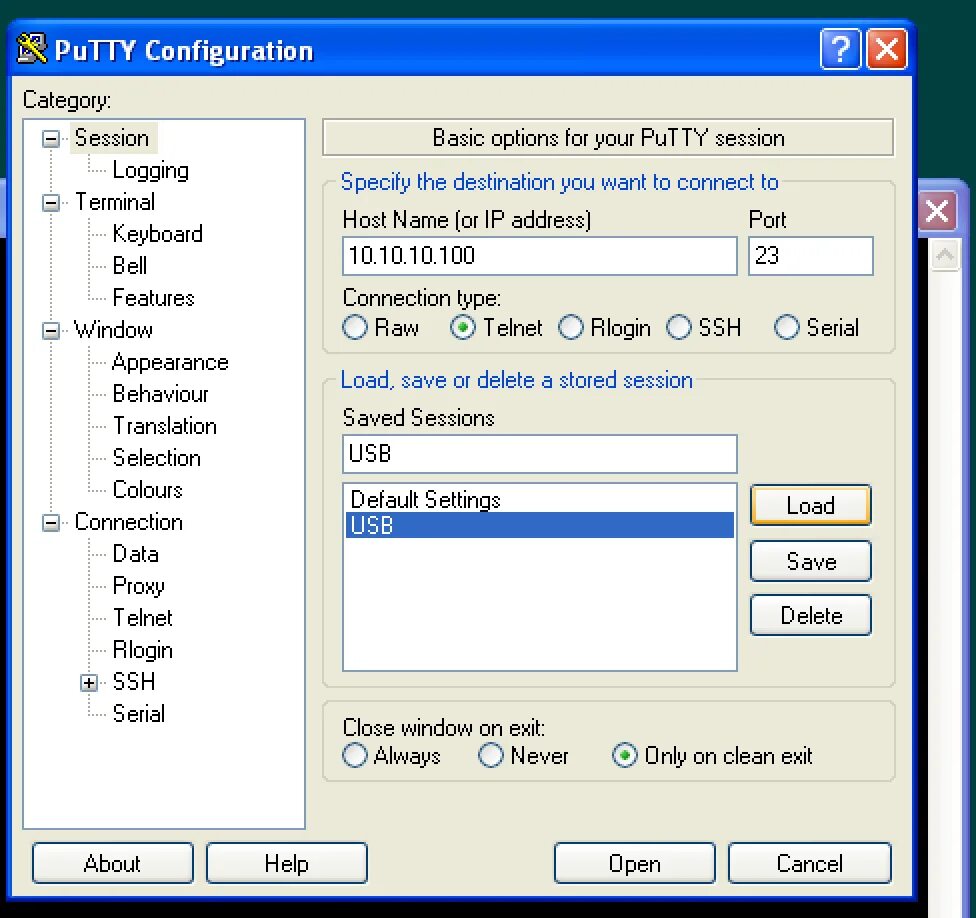
Task: Click the Saved Sessions name field
Action: pos(540,454)
